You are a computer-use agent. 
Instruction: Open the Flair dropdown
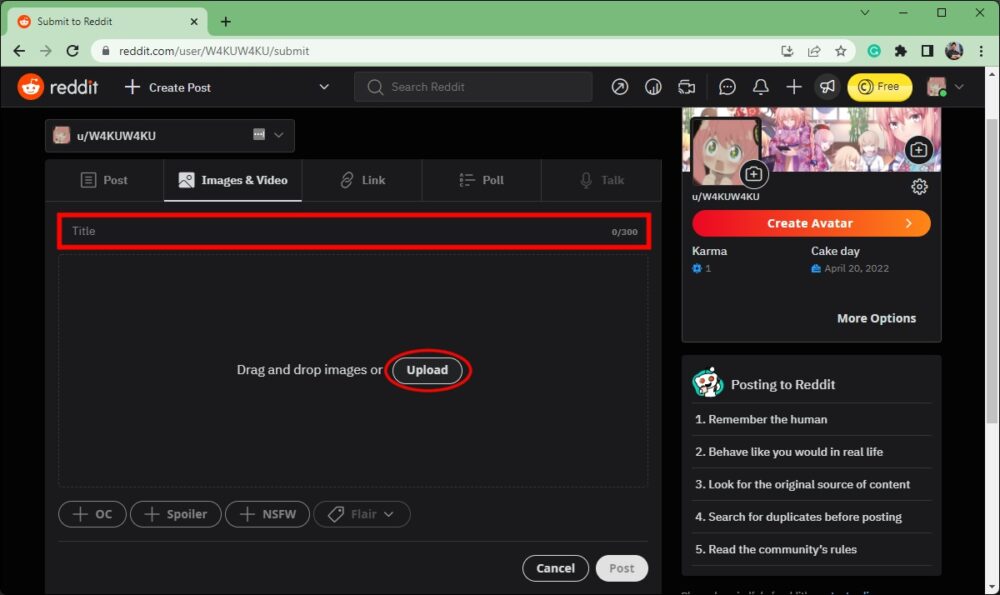point(361,514)
